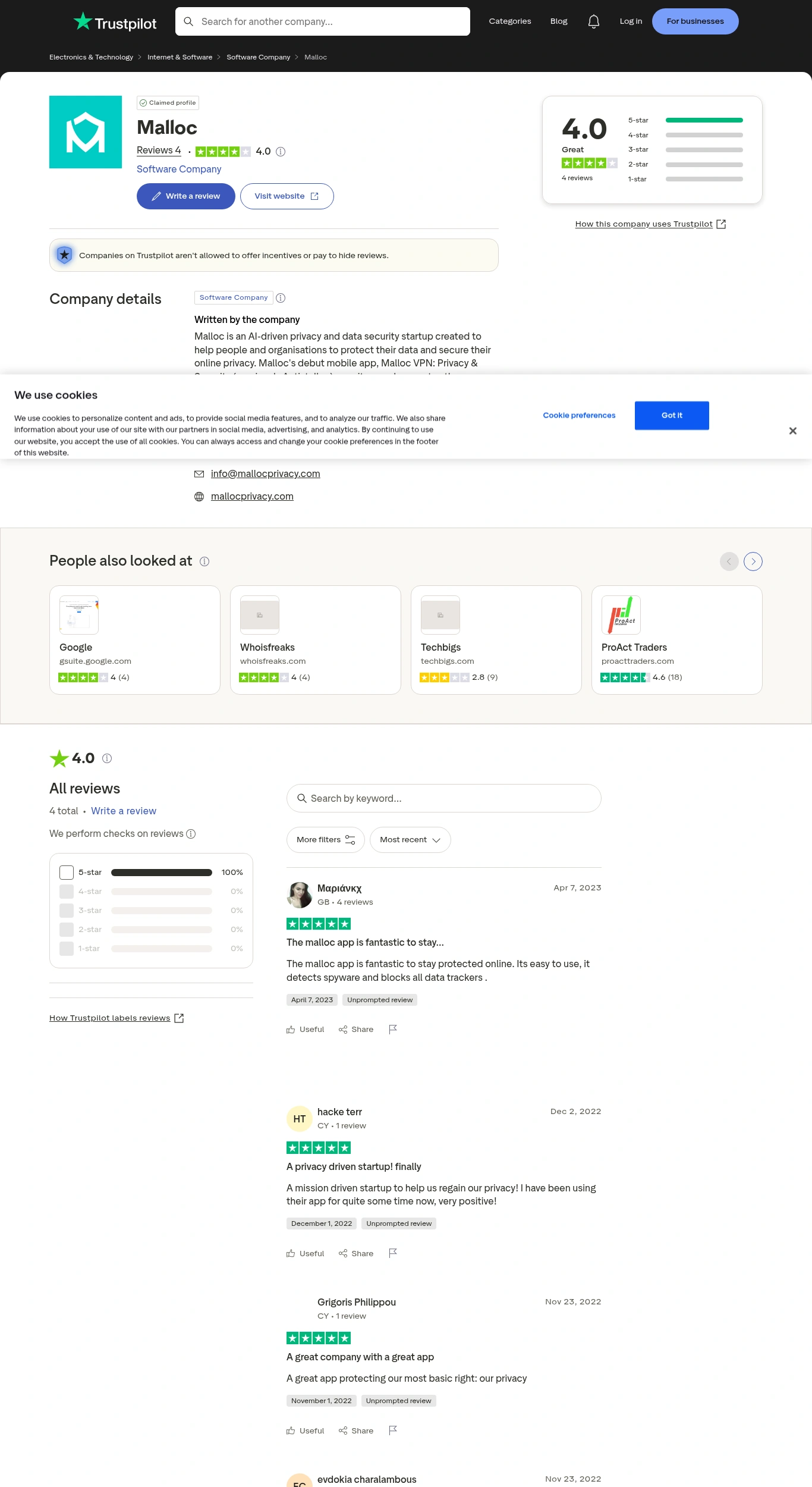
Task: Share hacke terr's review
Action: [x=356, y=1253]
